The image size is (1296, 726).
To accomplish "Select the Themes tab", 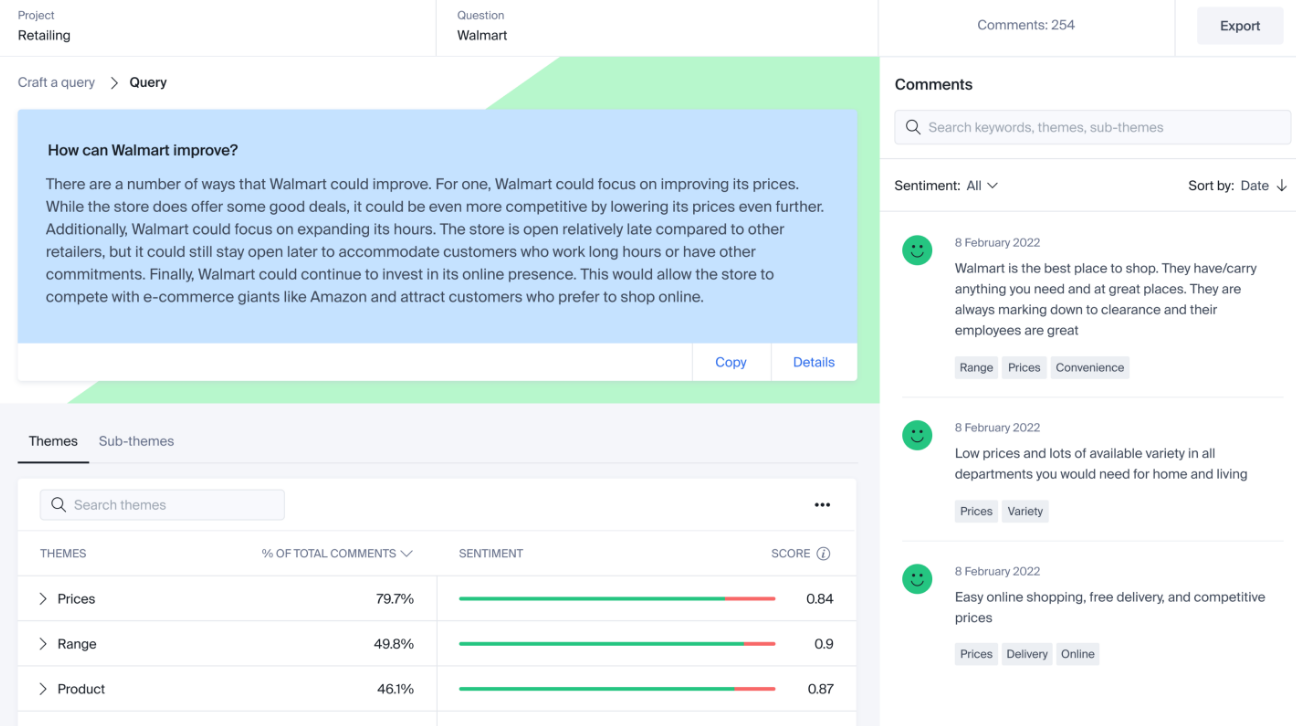I will [x=53, y=441].
